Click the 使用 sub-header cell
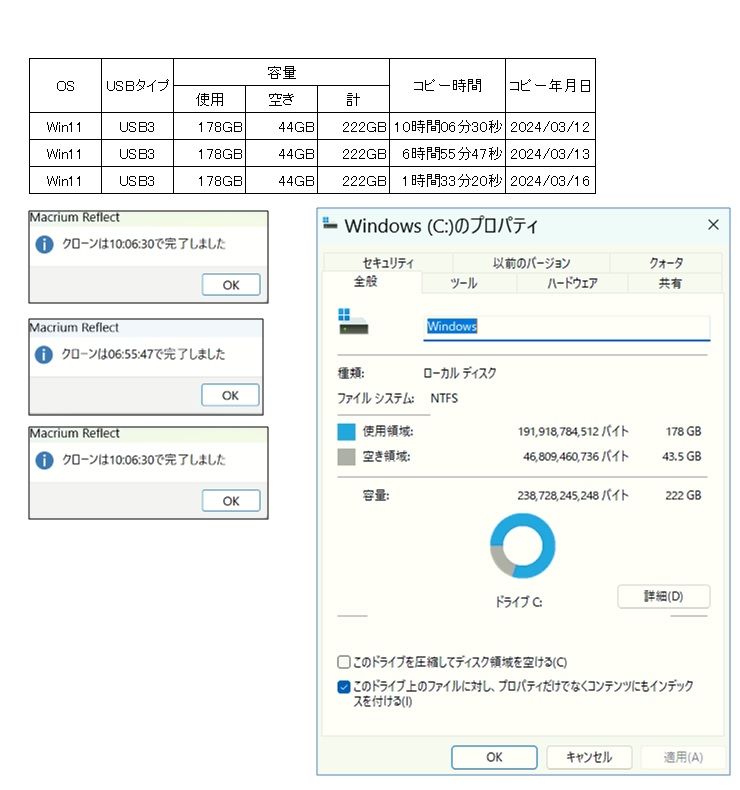Image resolution: width=740 pixels, height=790 pixels. [210, 99]
